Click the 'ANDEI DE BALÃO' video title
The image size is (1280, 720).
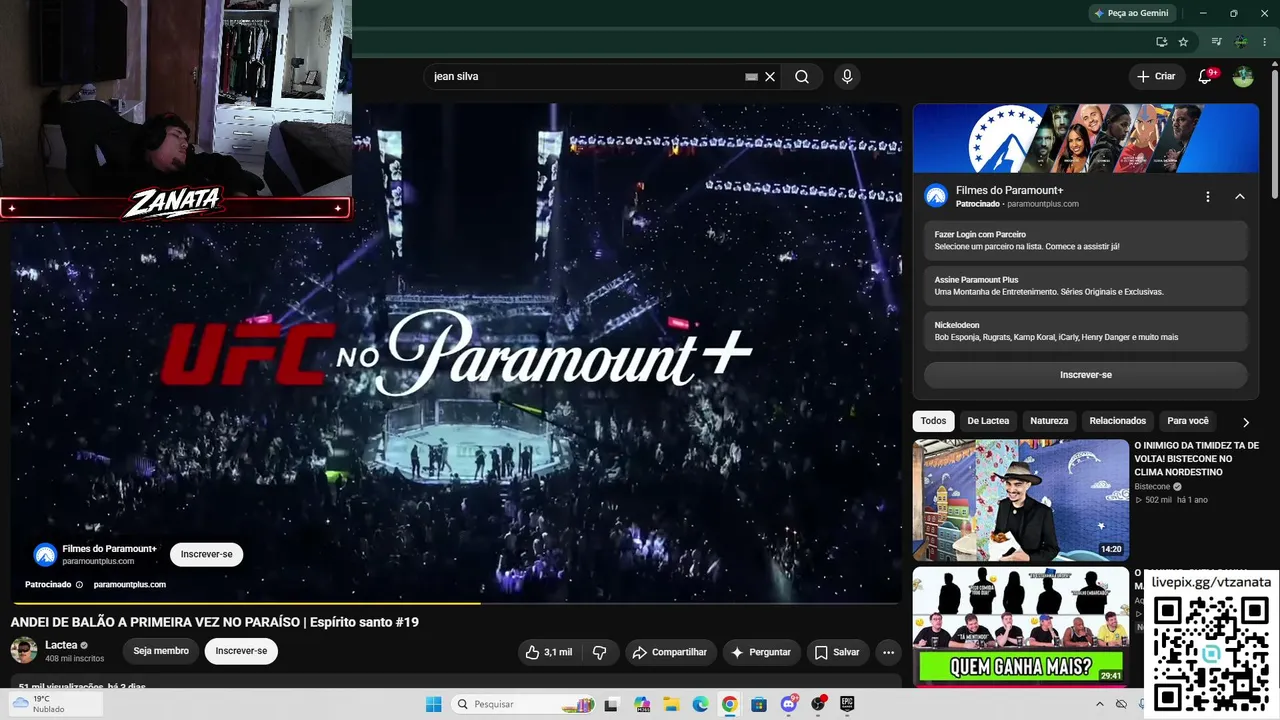click(214, 622)
